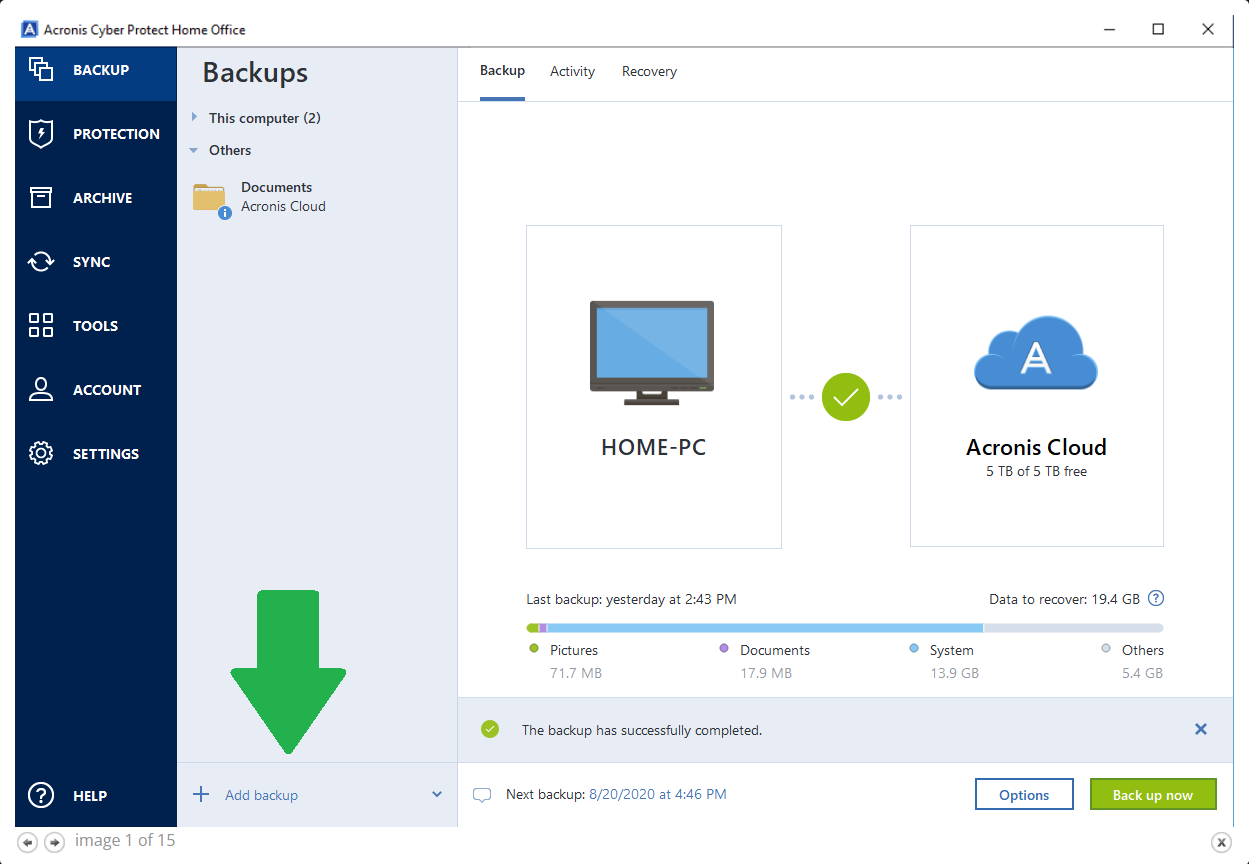Image resolution: width=1249 pixels, height=864 pixels.
Task: Minimize the Acronis window
Action: click(x=1109, y=29)
